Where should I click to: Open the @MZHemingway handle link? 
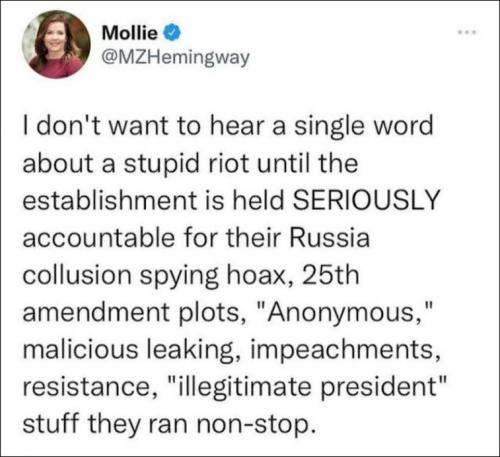tap(176, 58)
